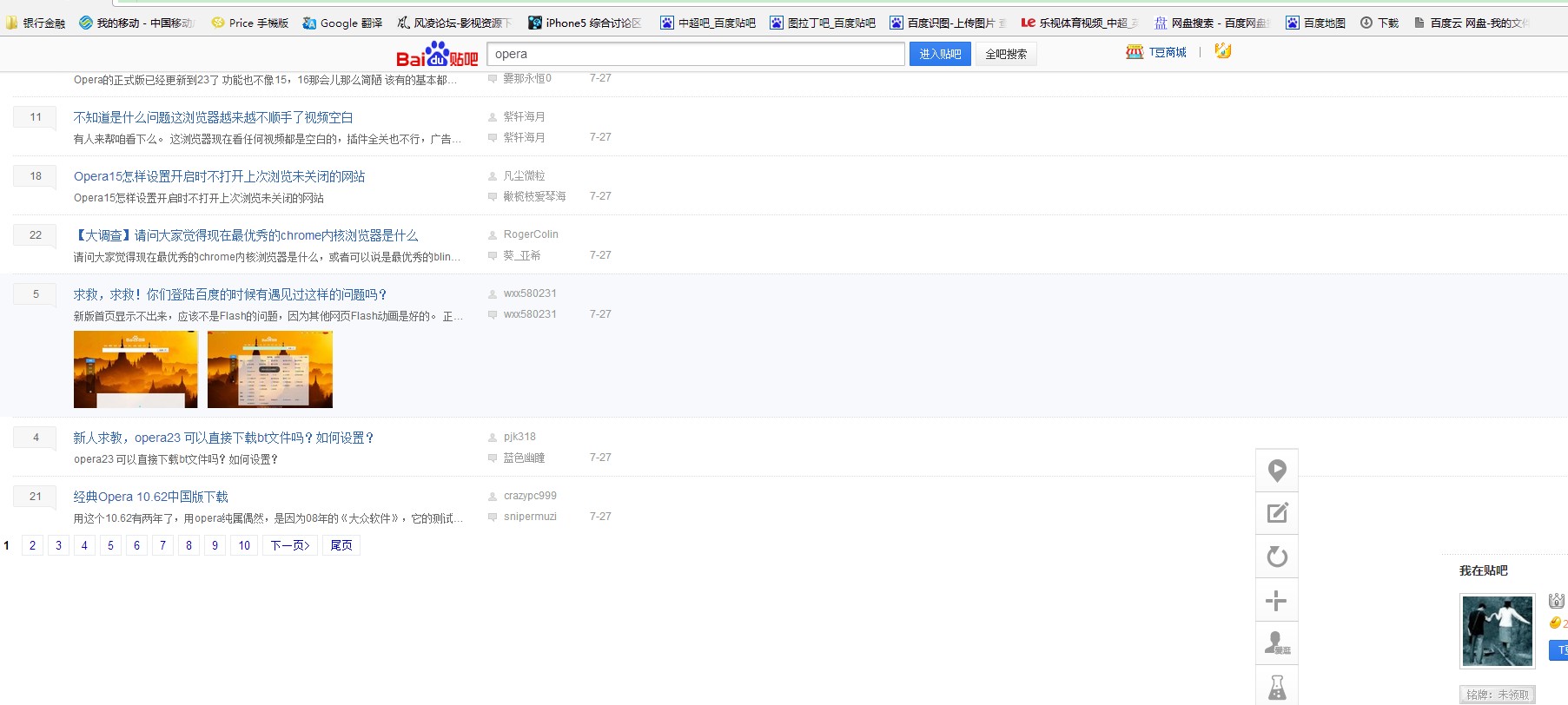Open the 【大调查】 chrome内核浏览器 post
Screen dimensions: 1568x705
point(246,235)
